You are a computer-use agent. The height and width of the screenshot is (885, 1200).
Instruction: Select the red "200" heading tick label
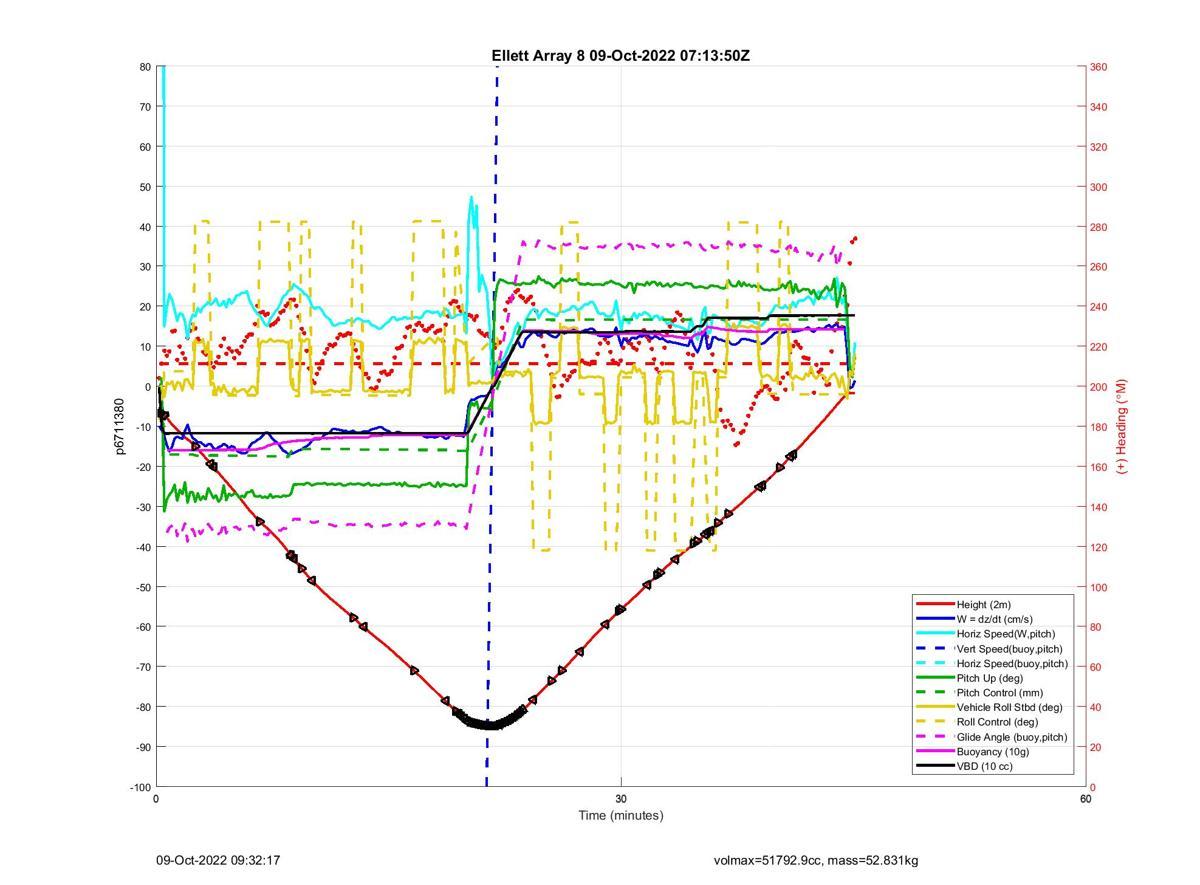1098,387
